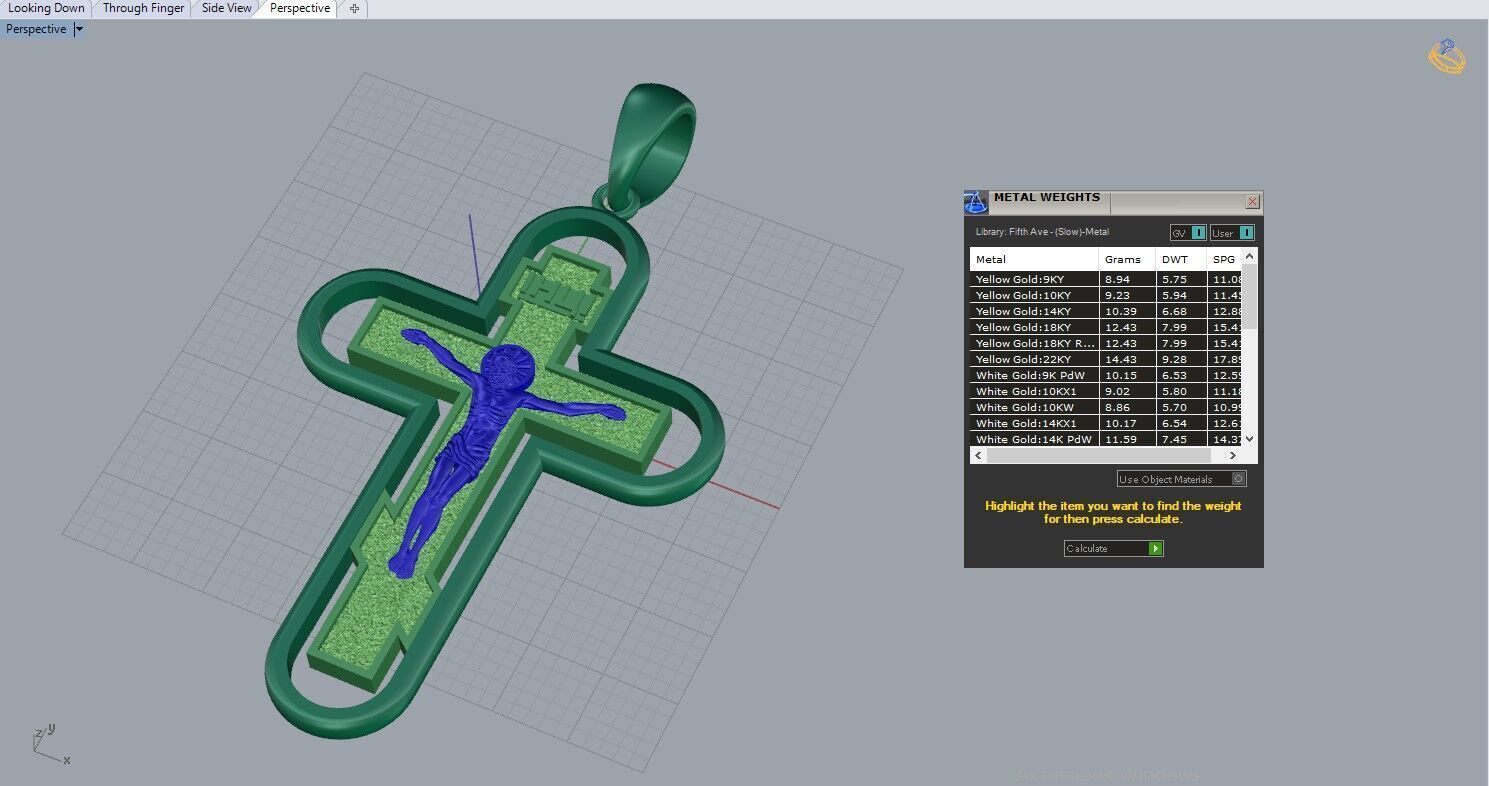Select the White Gold:10KW row

click(1105, 407)
